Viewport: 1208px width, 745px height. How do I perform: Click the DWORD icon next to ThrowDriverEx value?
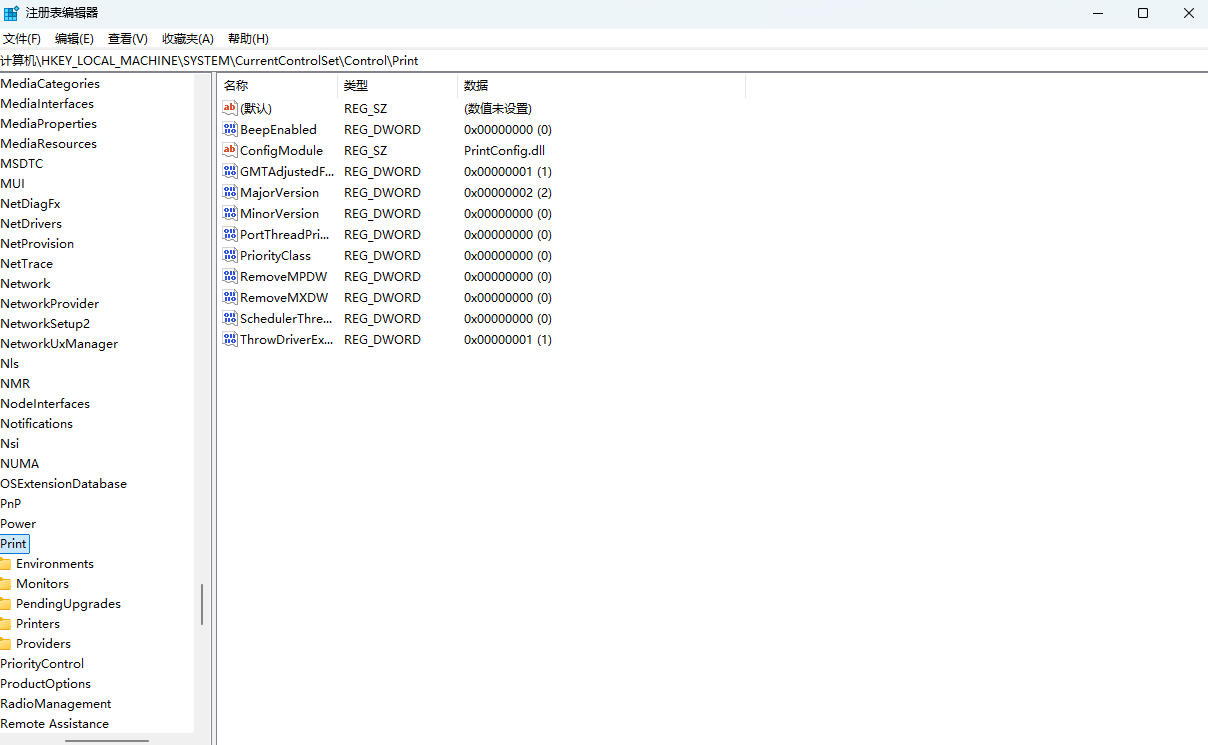coord(229,339)
